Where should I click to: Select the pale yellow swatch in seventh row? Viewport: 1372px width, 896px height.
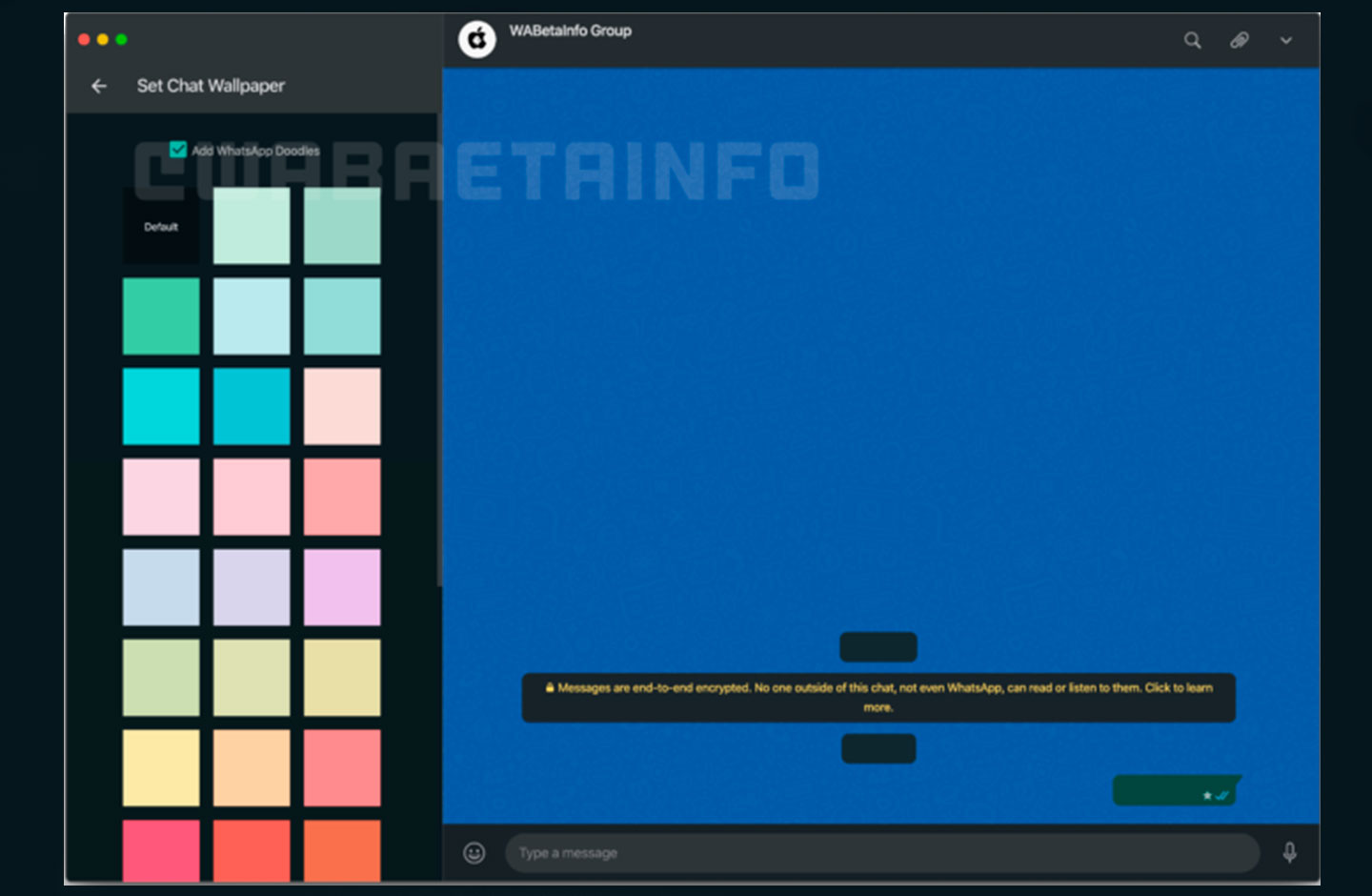point(161,768)
